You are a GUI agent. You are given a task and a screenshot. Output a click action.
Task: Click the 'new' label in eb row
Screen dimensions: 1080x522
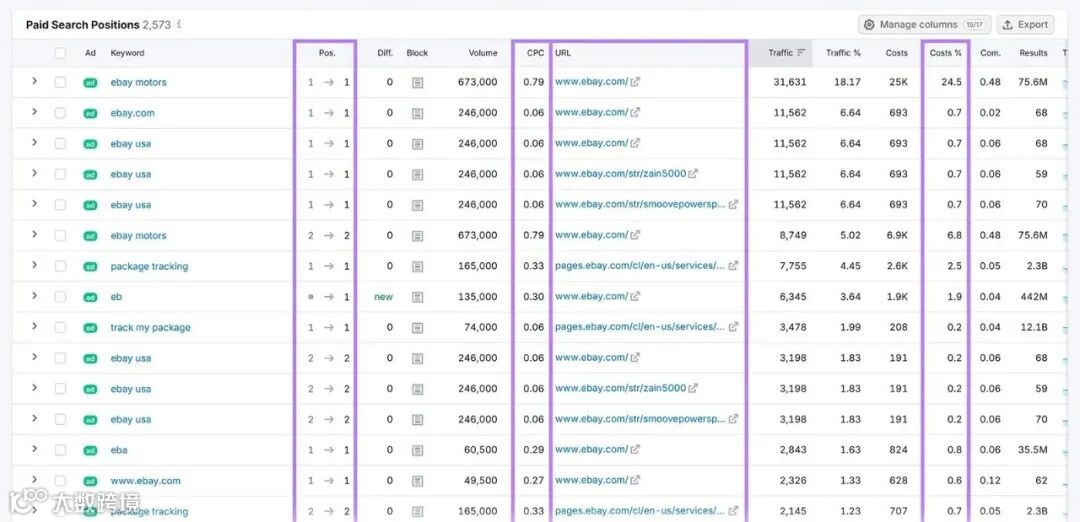pyautogui.click(x=383, y=297)
